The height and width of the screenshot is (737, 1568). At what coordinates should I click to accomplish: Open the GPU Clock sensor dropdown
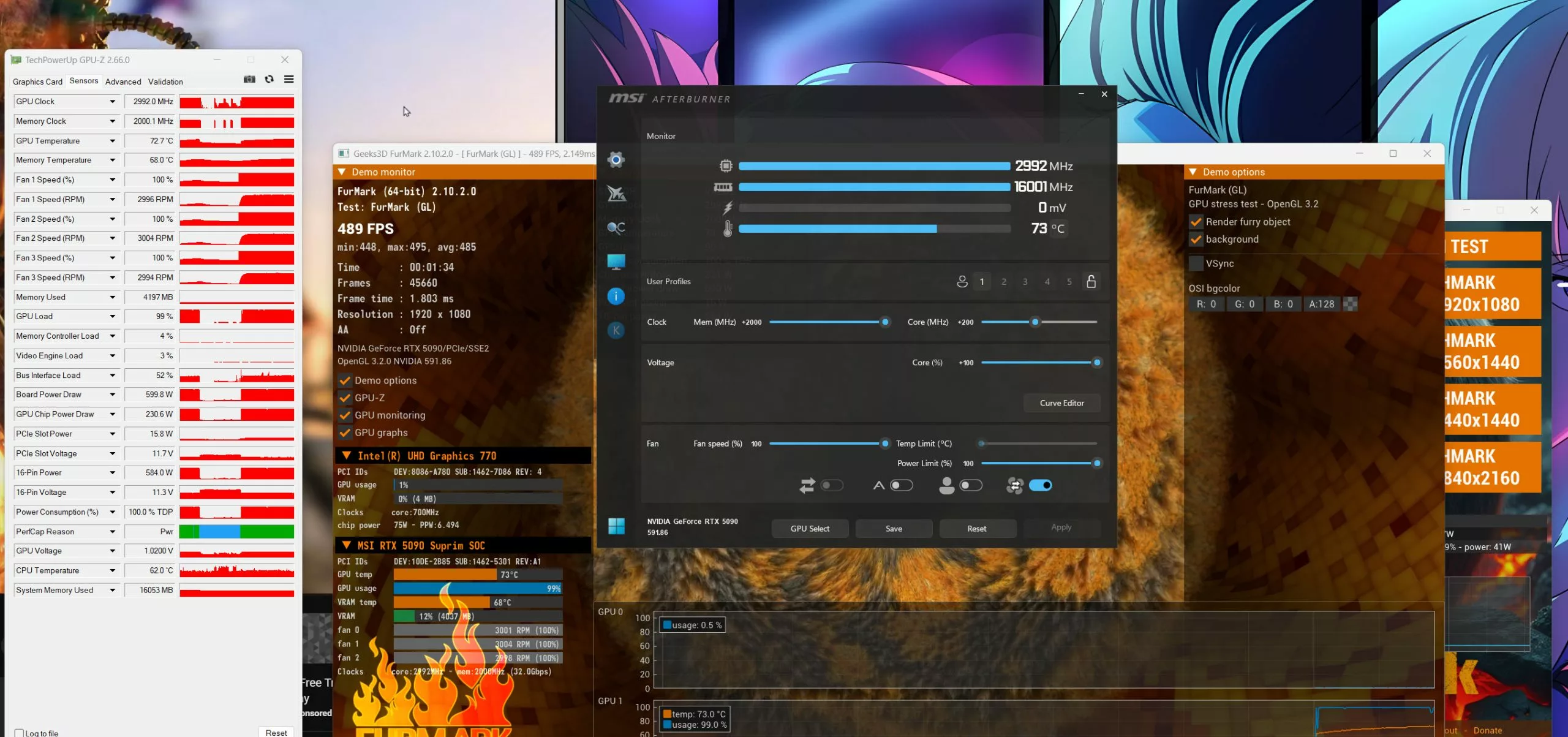(112, 101)
